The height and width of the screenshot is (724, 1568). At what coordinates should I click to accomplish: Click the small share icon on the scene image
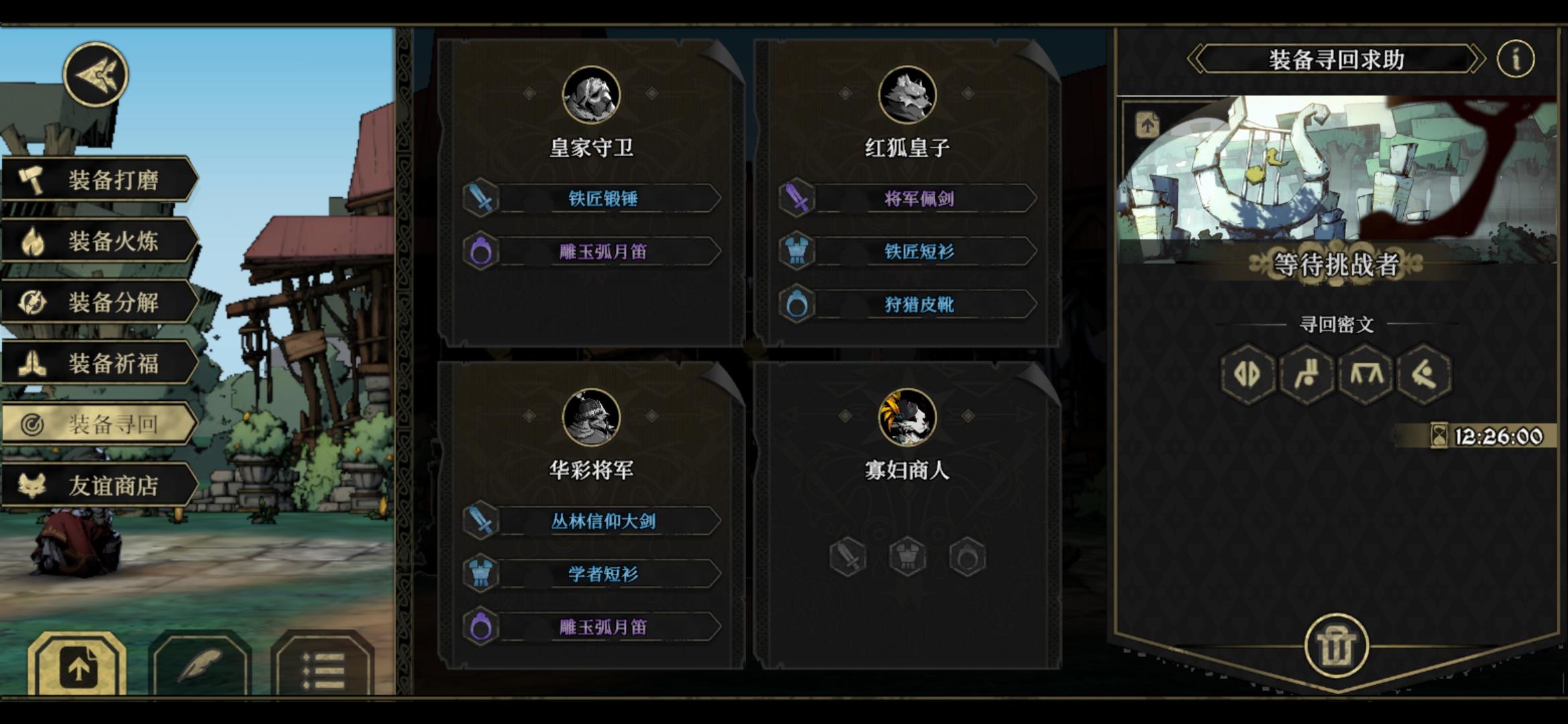pyautogui.click(x=1147, y=125)
